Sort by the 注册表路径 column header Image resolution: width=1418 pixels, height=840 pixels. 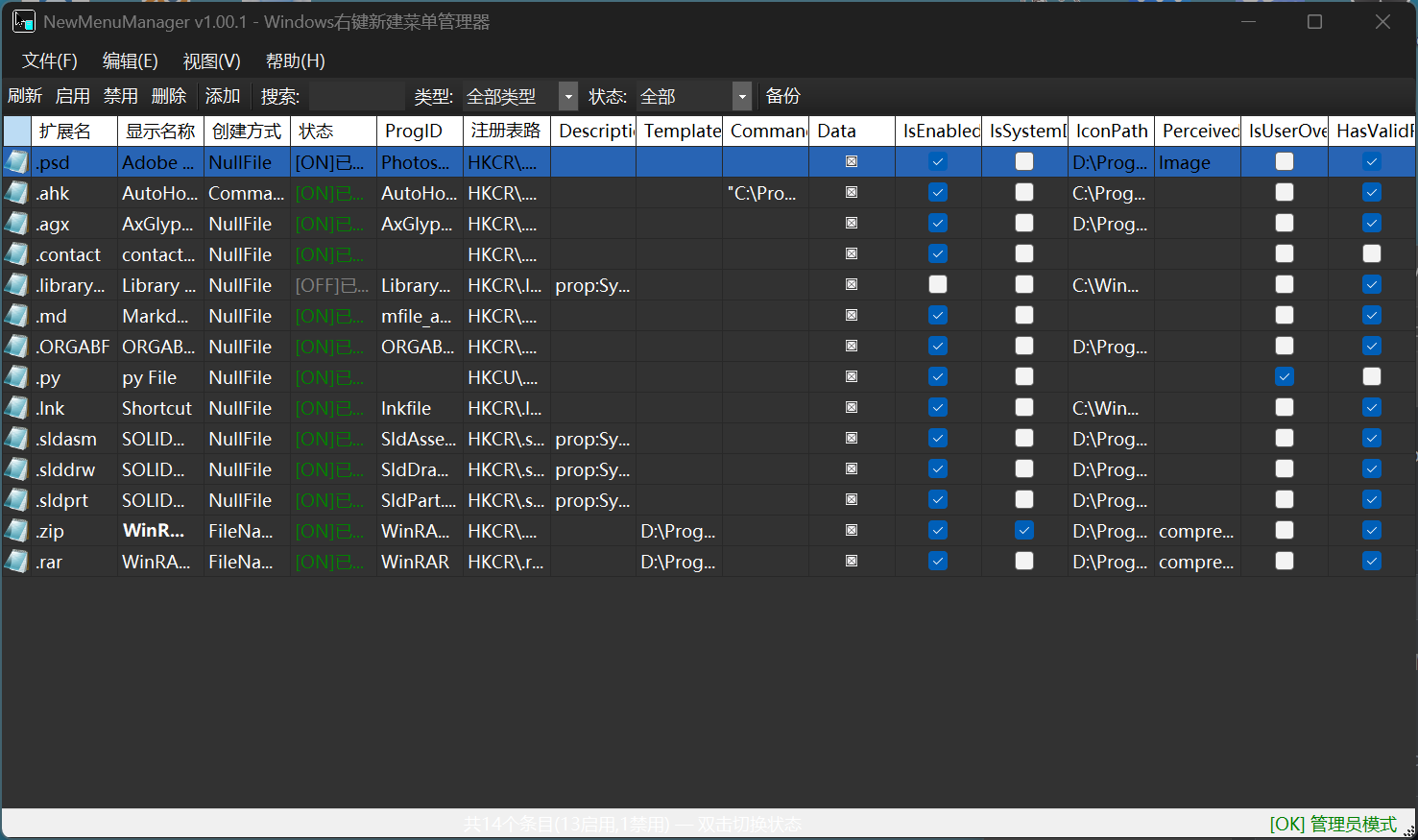pyautogui.click(x=506, y=131)
